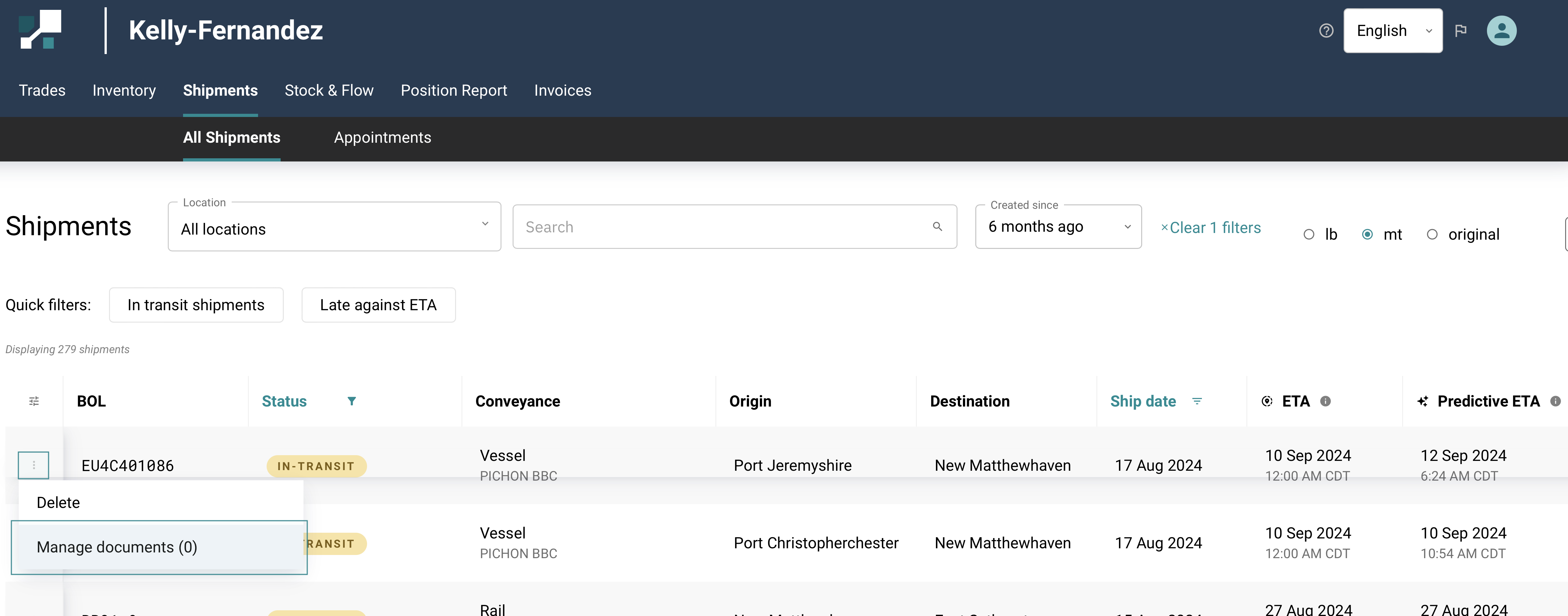Select the original unit radio button
This screenshot has height=616, width=1568.
click(x=1432, y=234)
